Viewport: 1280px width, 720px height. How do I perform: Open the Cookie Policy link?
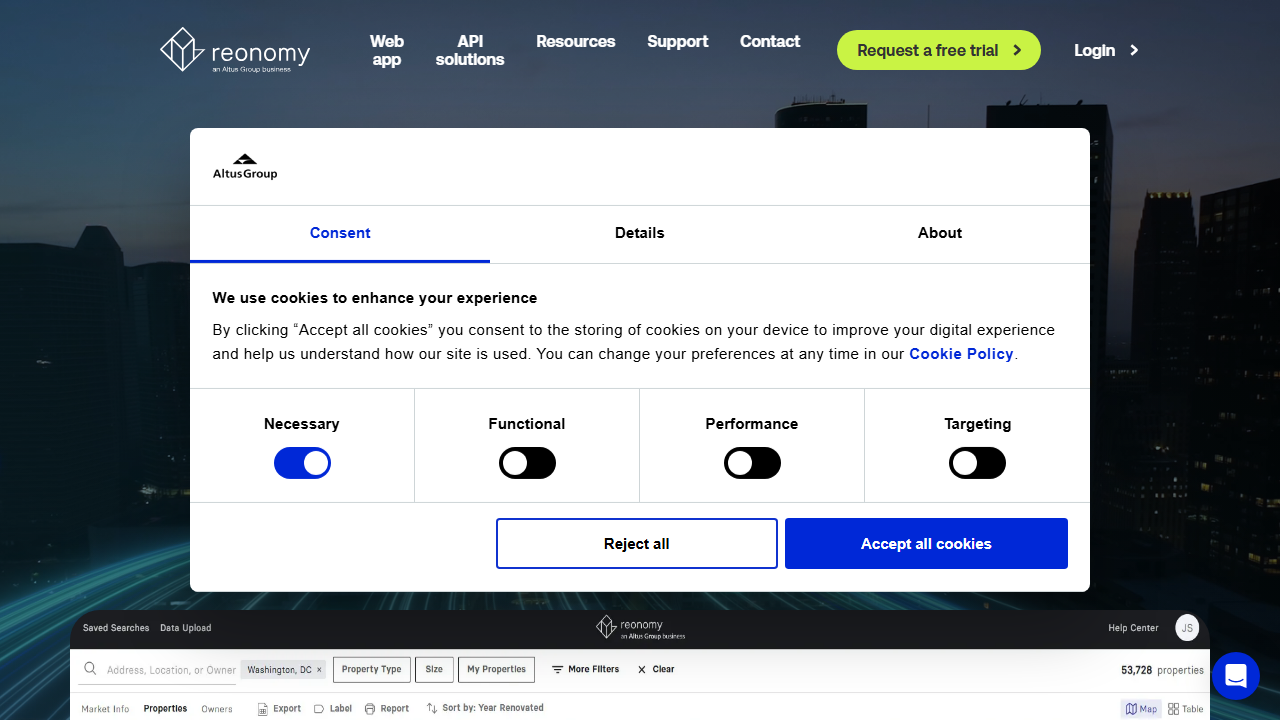[961, 354]
